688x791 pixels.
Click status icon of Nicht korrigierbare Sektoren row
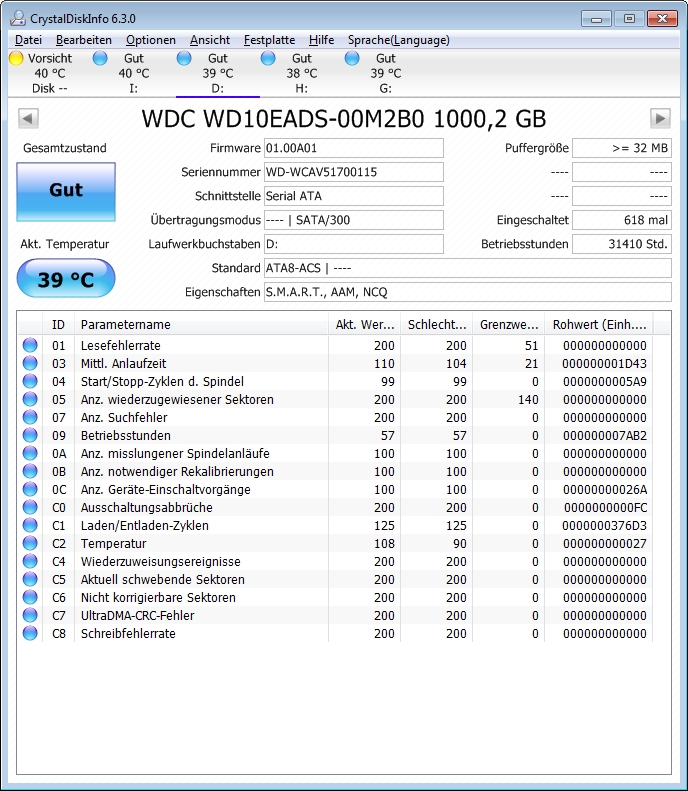coord(30,597)
